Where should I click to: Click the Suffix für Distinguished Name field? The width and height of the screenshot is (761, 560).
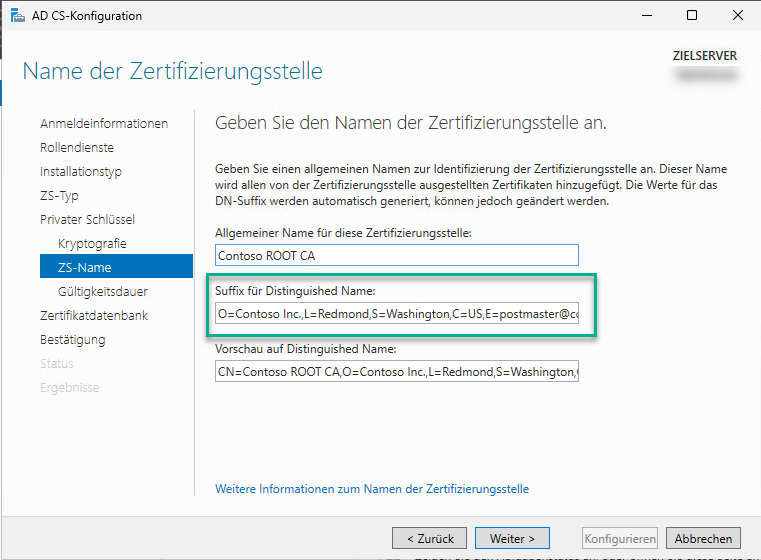396,314
